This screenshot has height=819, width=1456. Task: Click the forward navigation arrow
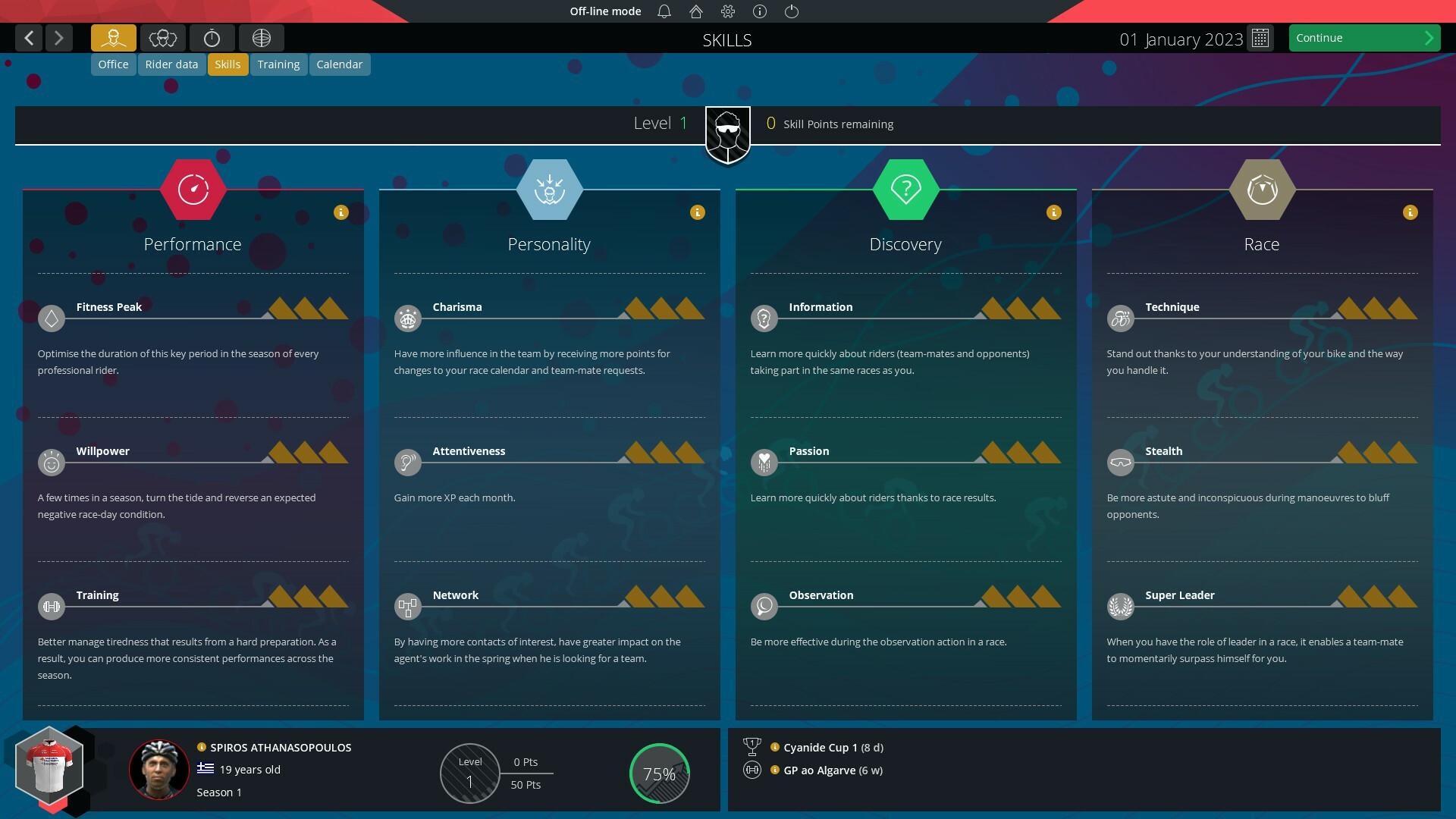pyautogui.click(x=58, y=38)
